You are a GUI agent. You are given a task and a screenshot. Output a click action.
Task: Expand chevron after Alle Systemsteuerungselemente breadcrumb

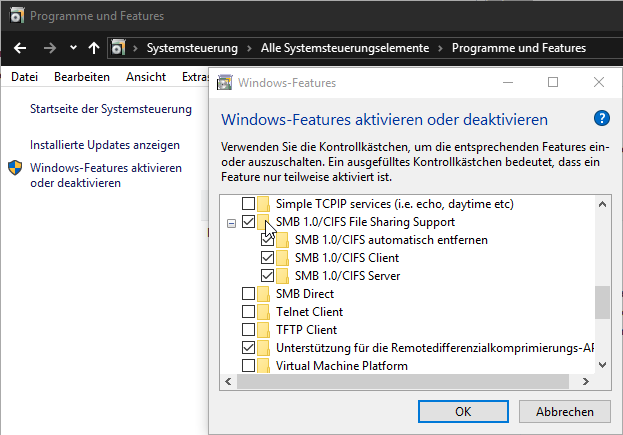click(x=441, y=48)
